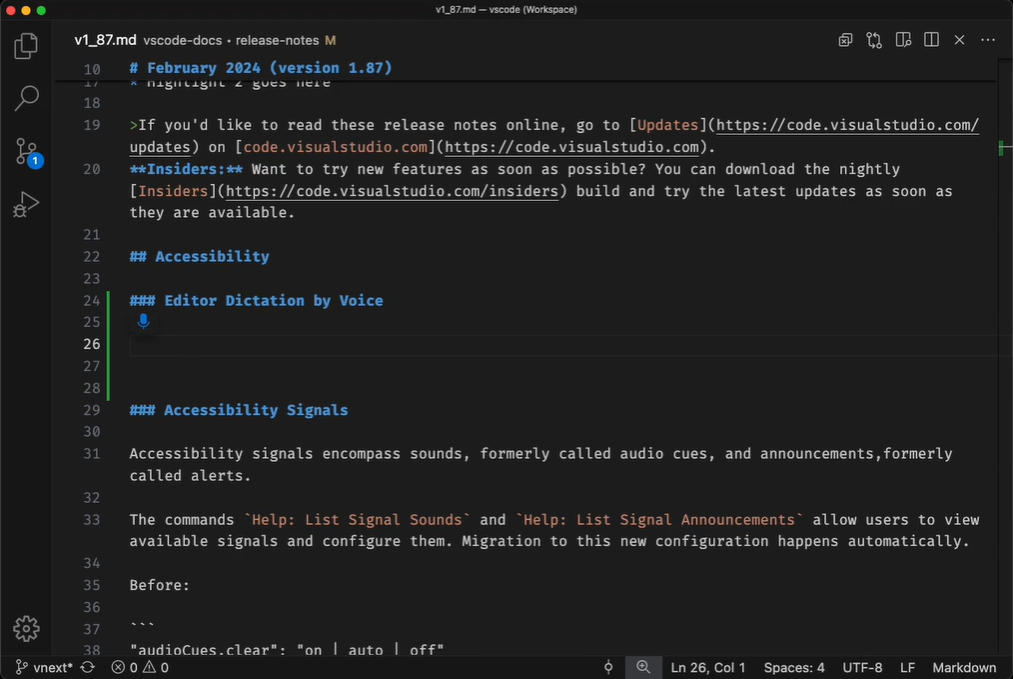
Task: Open the editor actions overflow menu
Action: click(x=987, y=40)
